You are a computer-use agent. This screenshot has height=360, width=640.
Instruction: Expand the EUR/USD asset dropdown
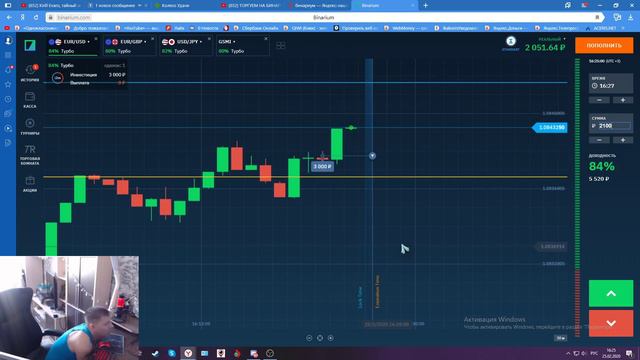coord(89,42)
